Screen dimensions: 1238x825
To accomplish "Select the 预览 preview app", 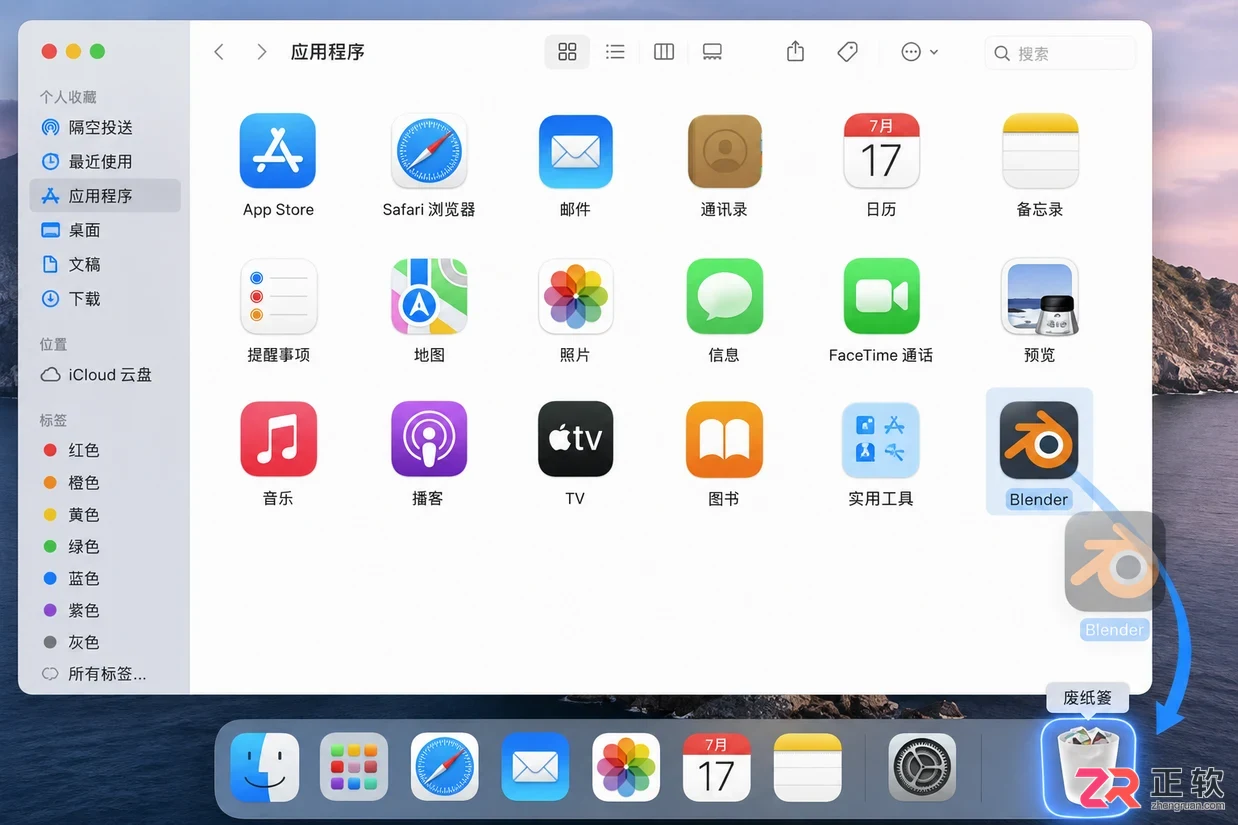I will click(1040, 296).
